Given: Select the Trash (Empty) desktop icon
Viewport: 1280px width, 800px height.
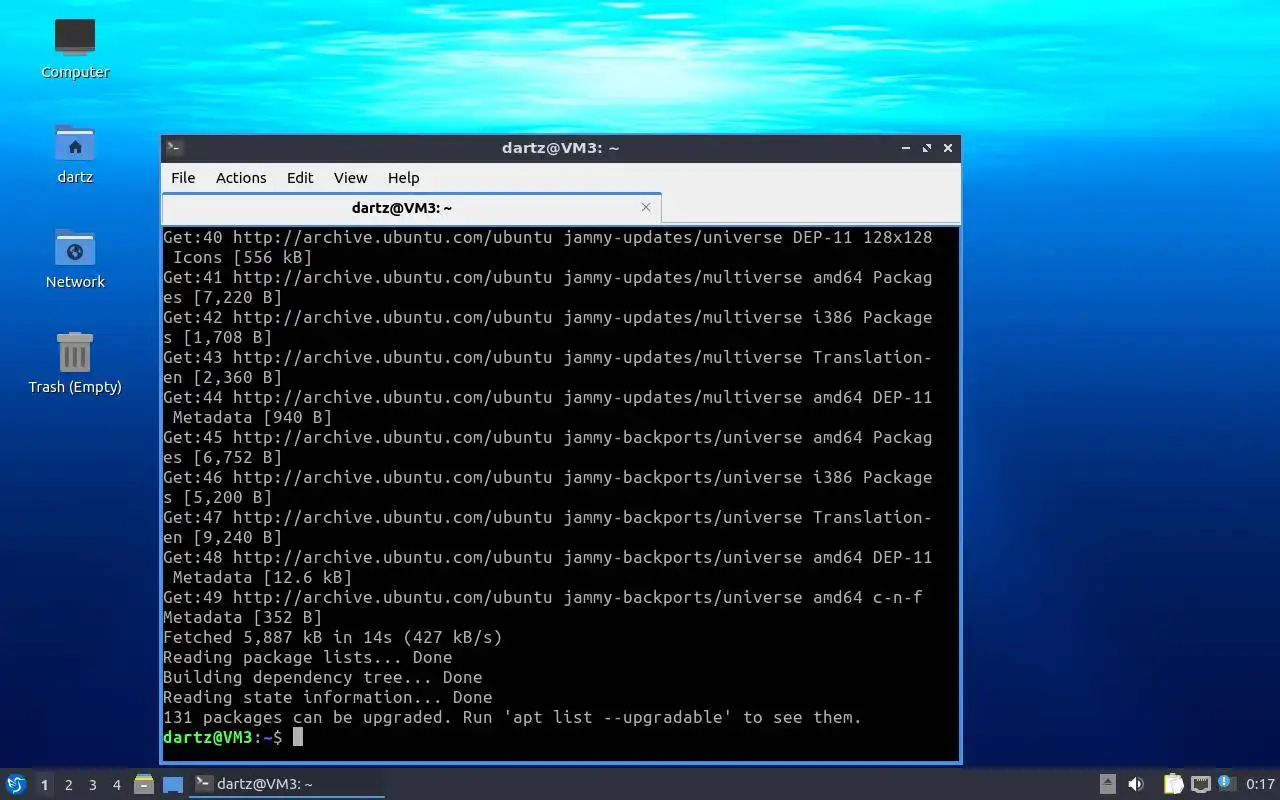Looking at the screenshot, I should point(75,363).
